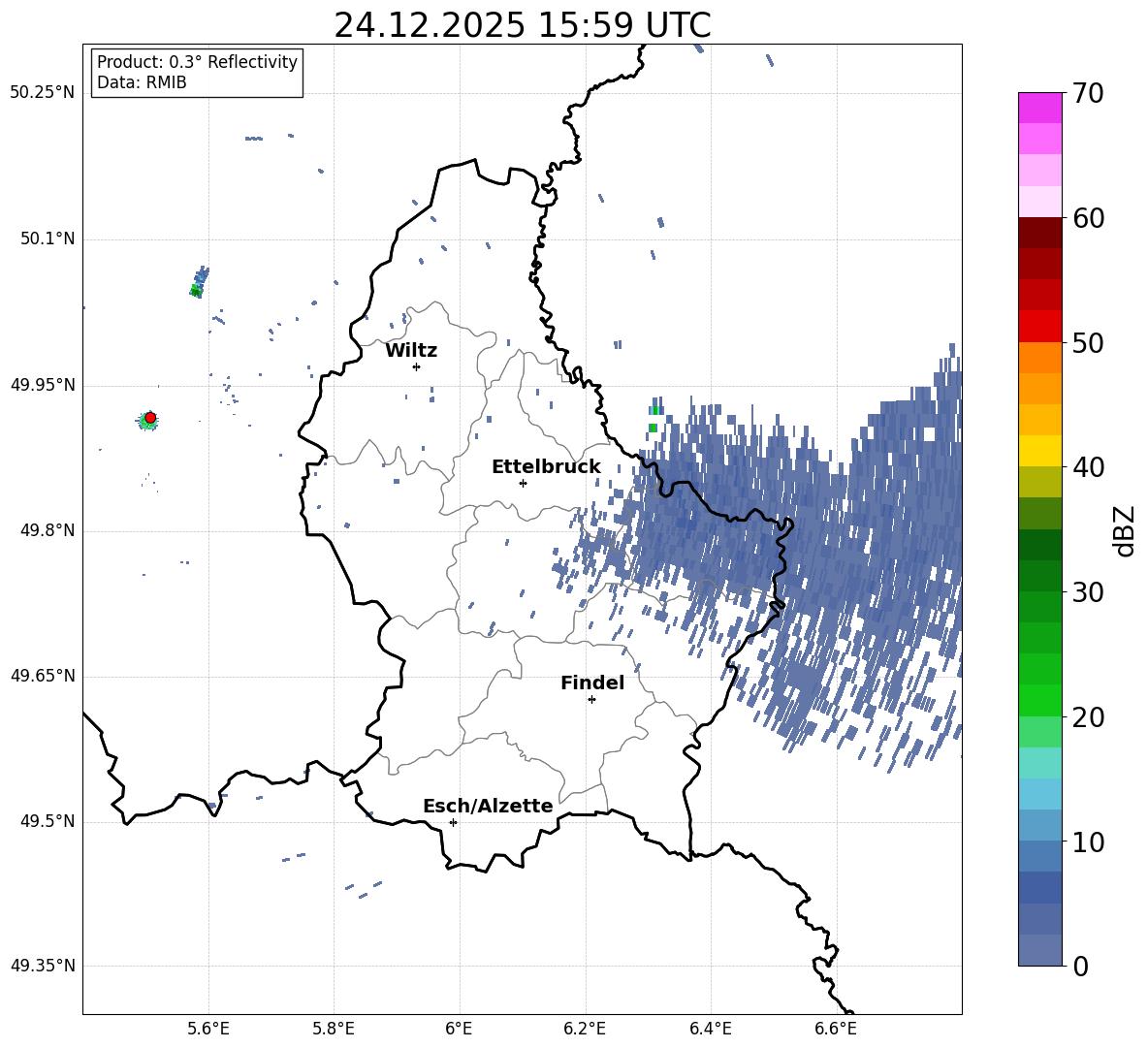Click the colorbar tick value 40

[x=1088, y=467]
